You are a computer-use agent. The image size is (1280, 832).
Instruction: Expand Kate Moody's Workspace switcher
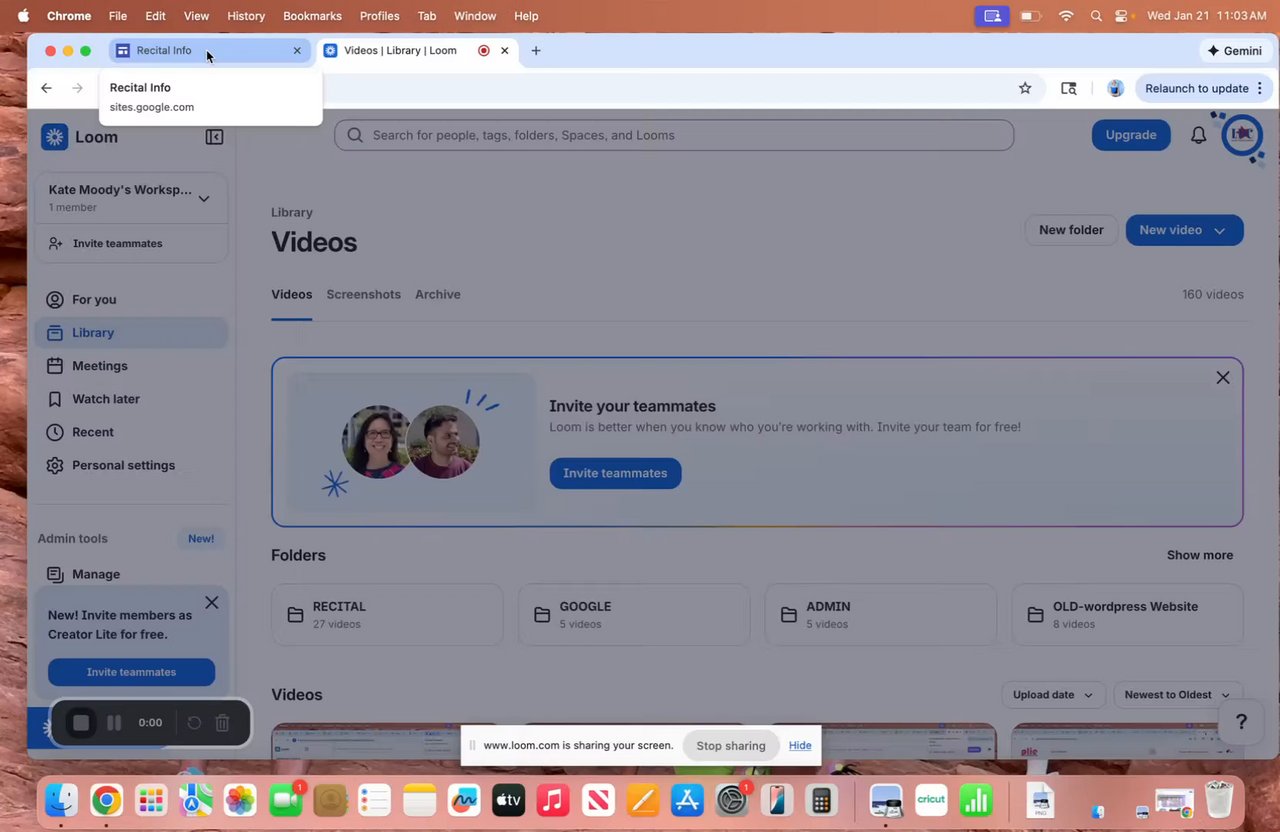[131, 198]
